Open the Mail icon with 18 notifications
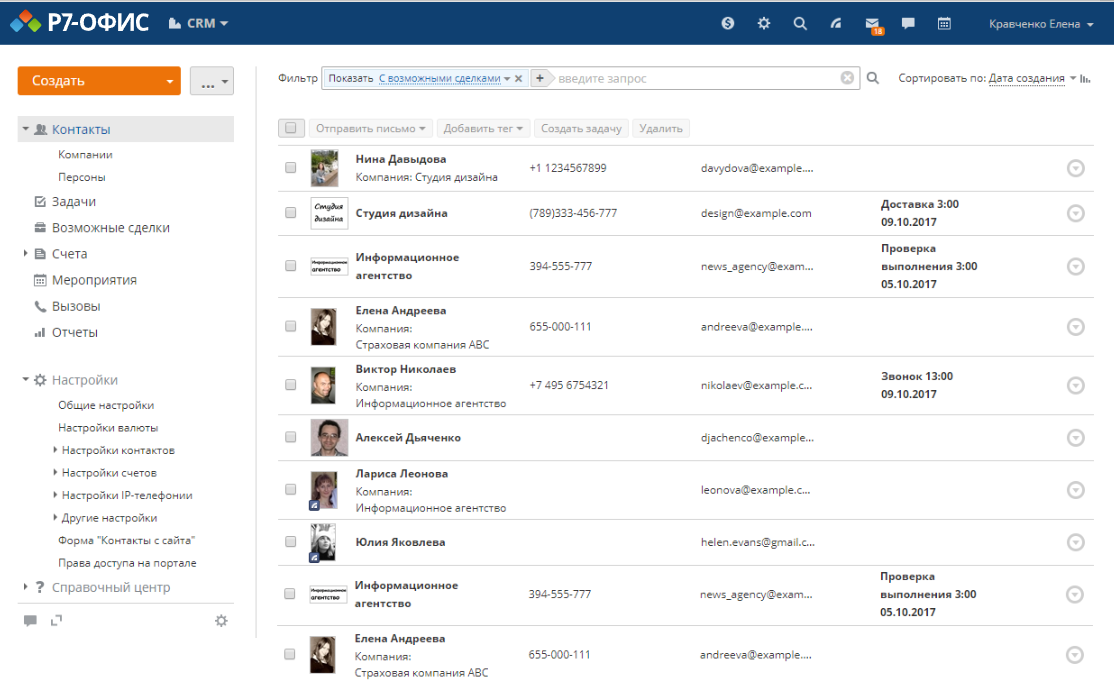Screen dimensions: 1114x685 (x=872, y=22)
